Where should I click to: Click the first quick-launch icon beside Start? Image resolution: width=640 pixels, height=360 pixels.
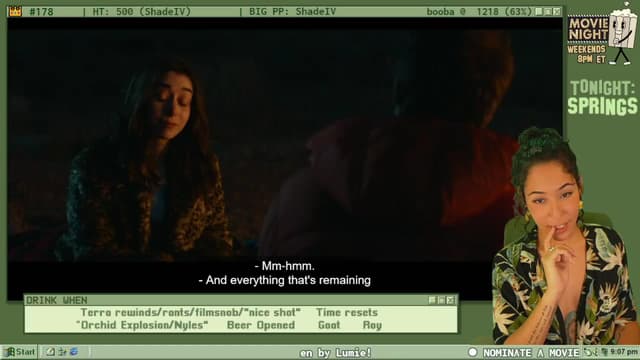[x=51, y=351]
